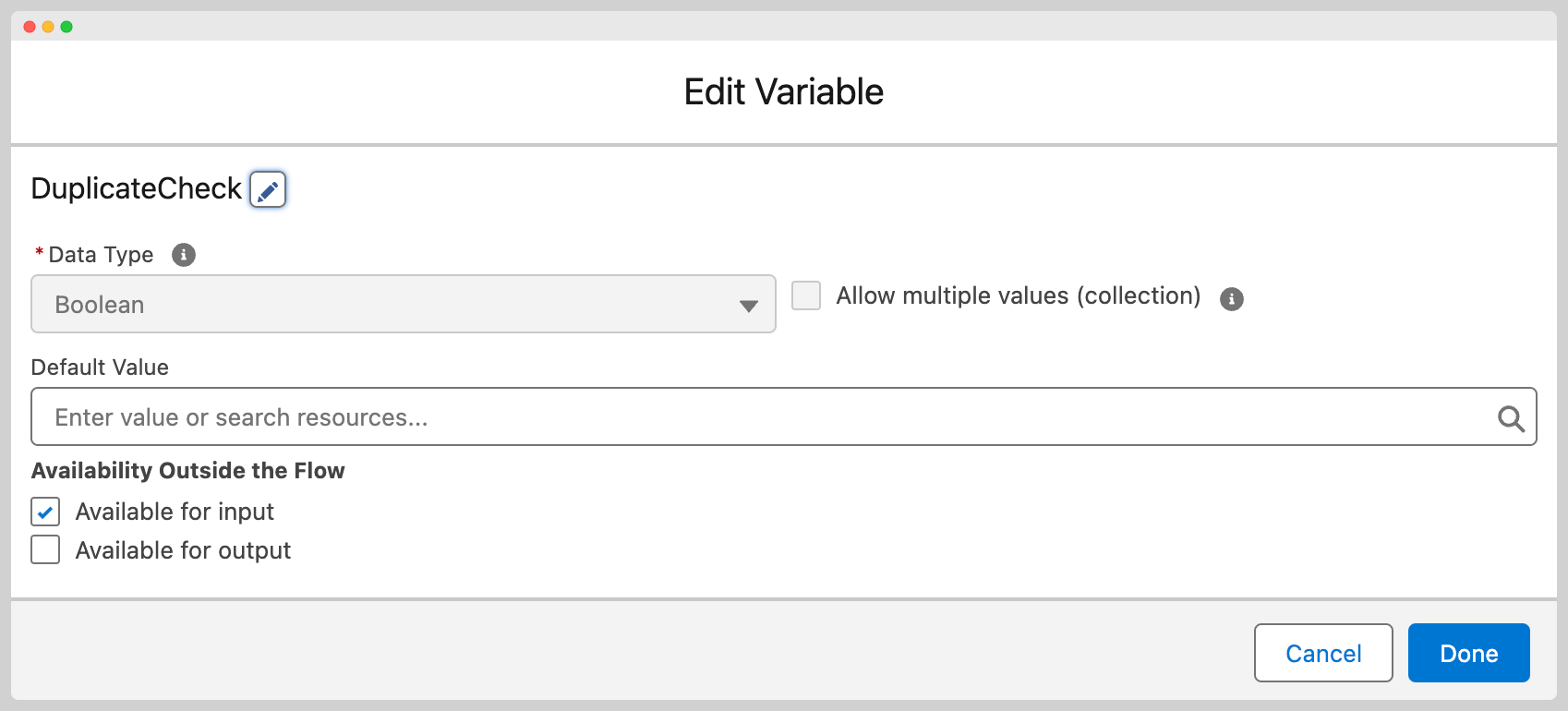Click the Edit Variable dialog title
The height and width of the screenshot is (711, 1568).
coord(783,92)
